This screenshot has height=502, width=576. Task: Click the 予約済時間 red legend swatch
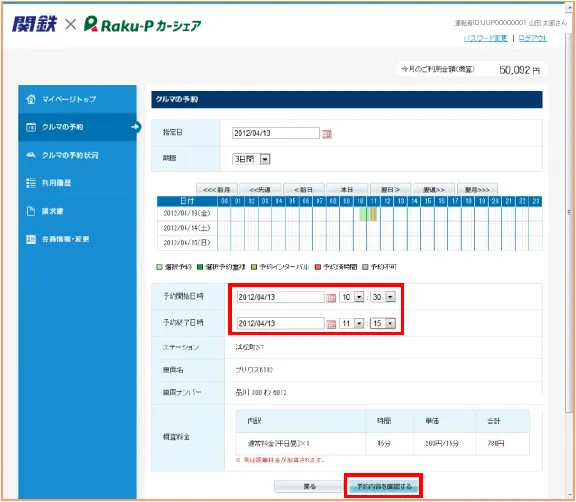[318, 267]
